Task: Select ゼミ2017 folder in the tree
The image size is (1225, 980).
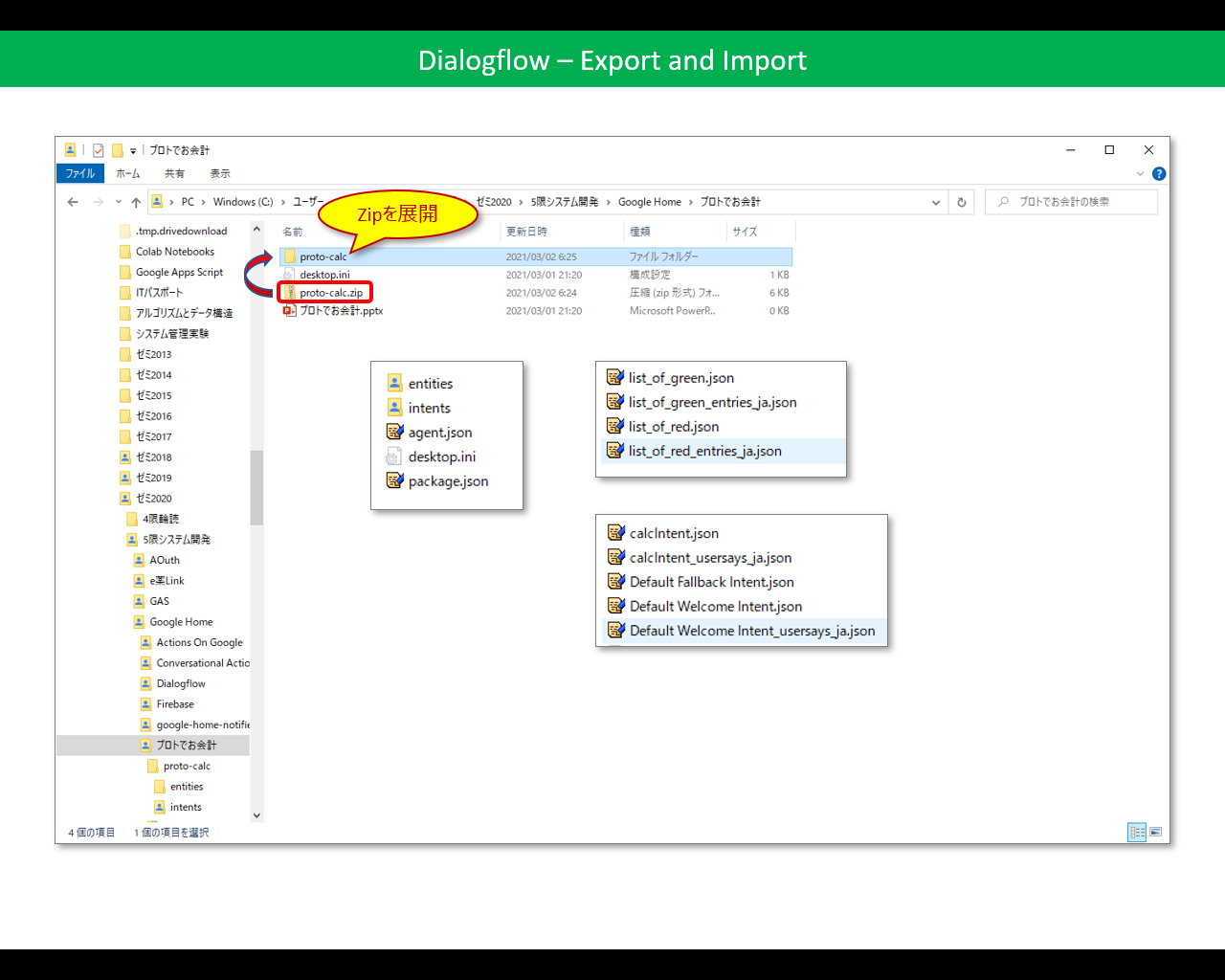Action: click(x=153, y=436)
